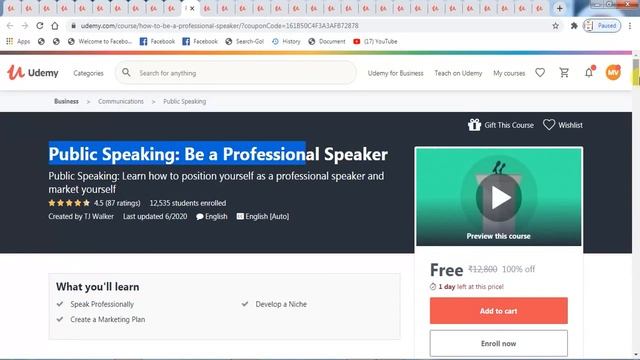Open the History bookmark
The width and height of the screenshot is (640, 360).
click(x=286, y=41)
